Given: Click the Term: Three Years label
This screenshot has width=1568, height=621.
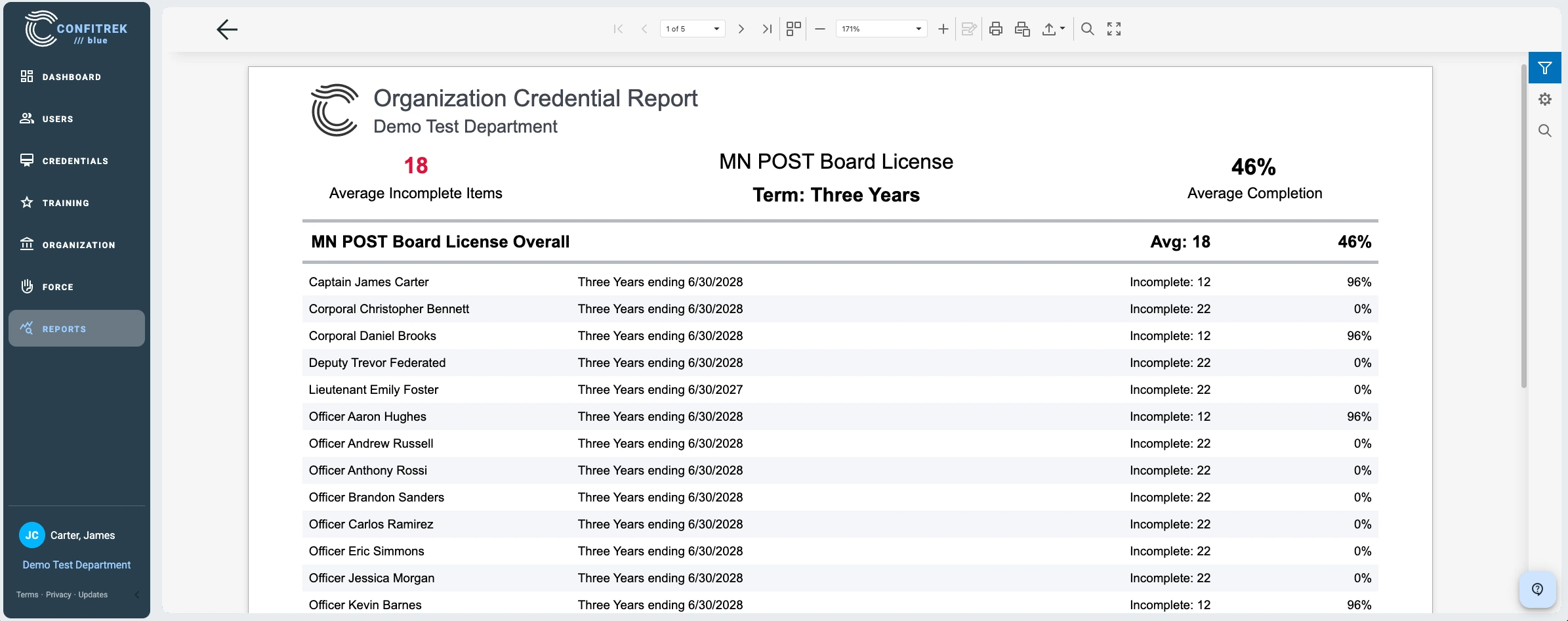Looking at the screenshot, I should tap(836, 195).
